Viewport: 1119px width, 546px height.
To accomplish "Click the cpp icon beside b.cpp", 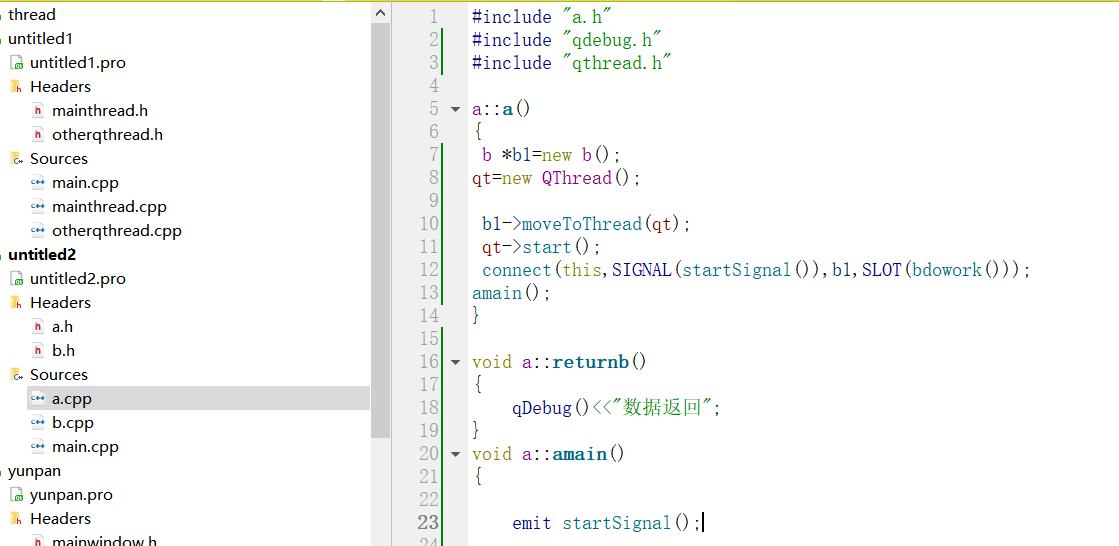I will [x=39, y=423].
